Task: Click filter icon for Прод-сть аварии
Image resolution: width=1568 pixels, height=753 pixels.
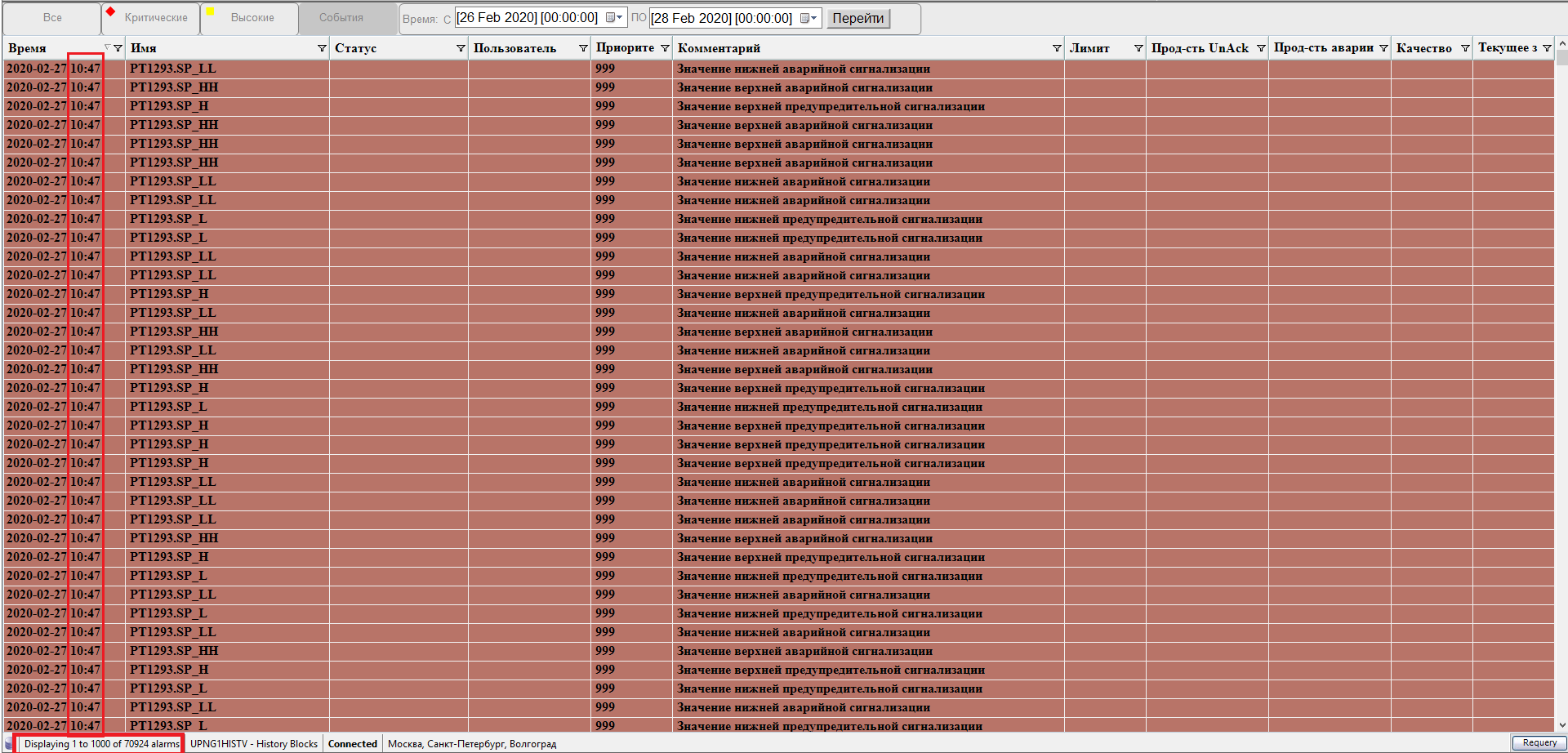Action: coord(1383,48)
